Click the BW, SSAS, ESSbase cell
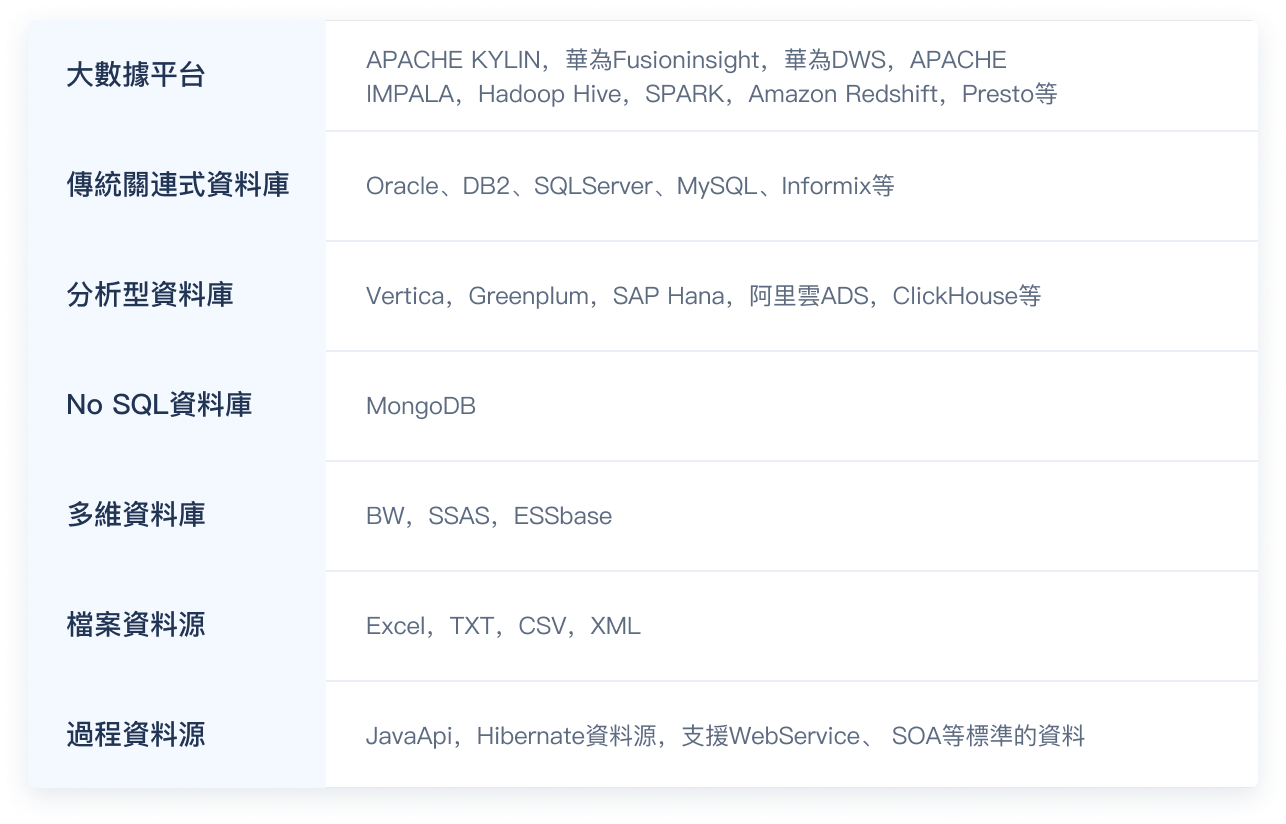Viewport: 1286px width, 824px height. tap(489, 516)
